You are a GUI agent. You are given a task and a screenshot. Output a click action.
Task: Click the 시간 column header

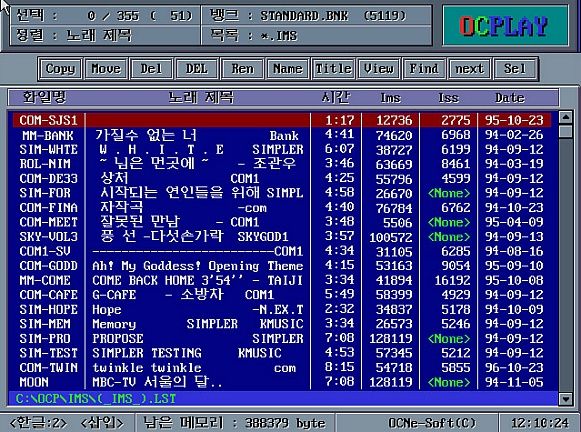point(336,97)
